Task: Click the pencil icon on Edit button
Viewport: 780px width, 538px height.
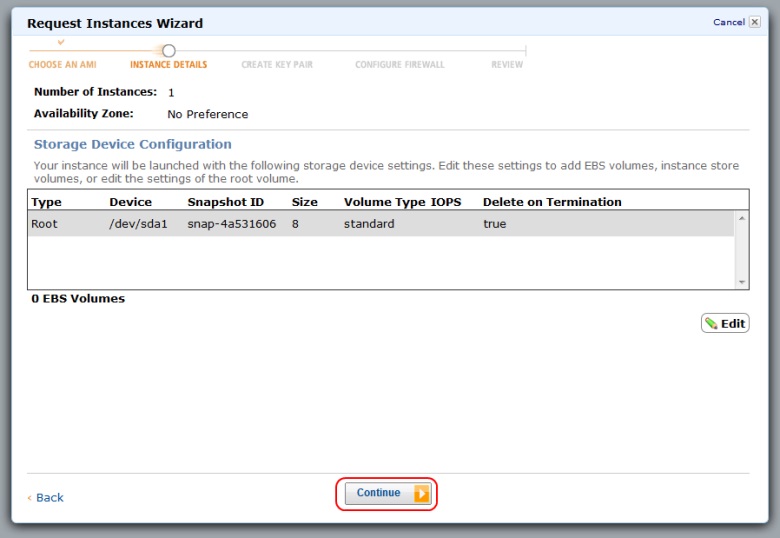Action: tap(711, 324)
